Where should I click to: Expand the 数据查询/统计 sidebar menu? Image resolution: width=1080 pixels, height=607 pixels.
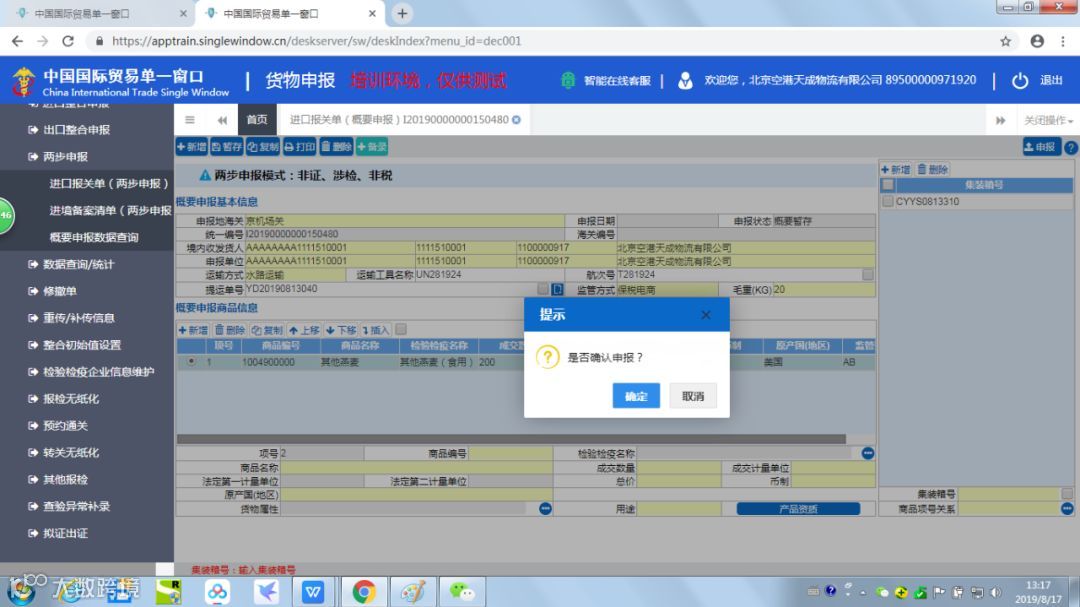(x=79, y=264)
